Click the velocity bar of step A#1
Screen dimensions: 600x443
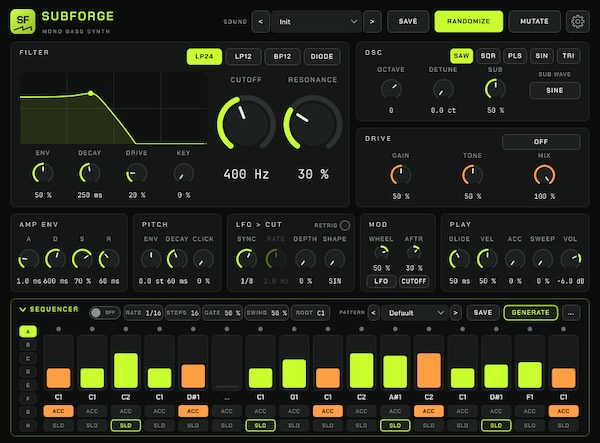[395, 371]
